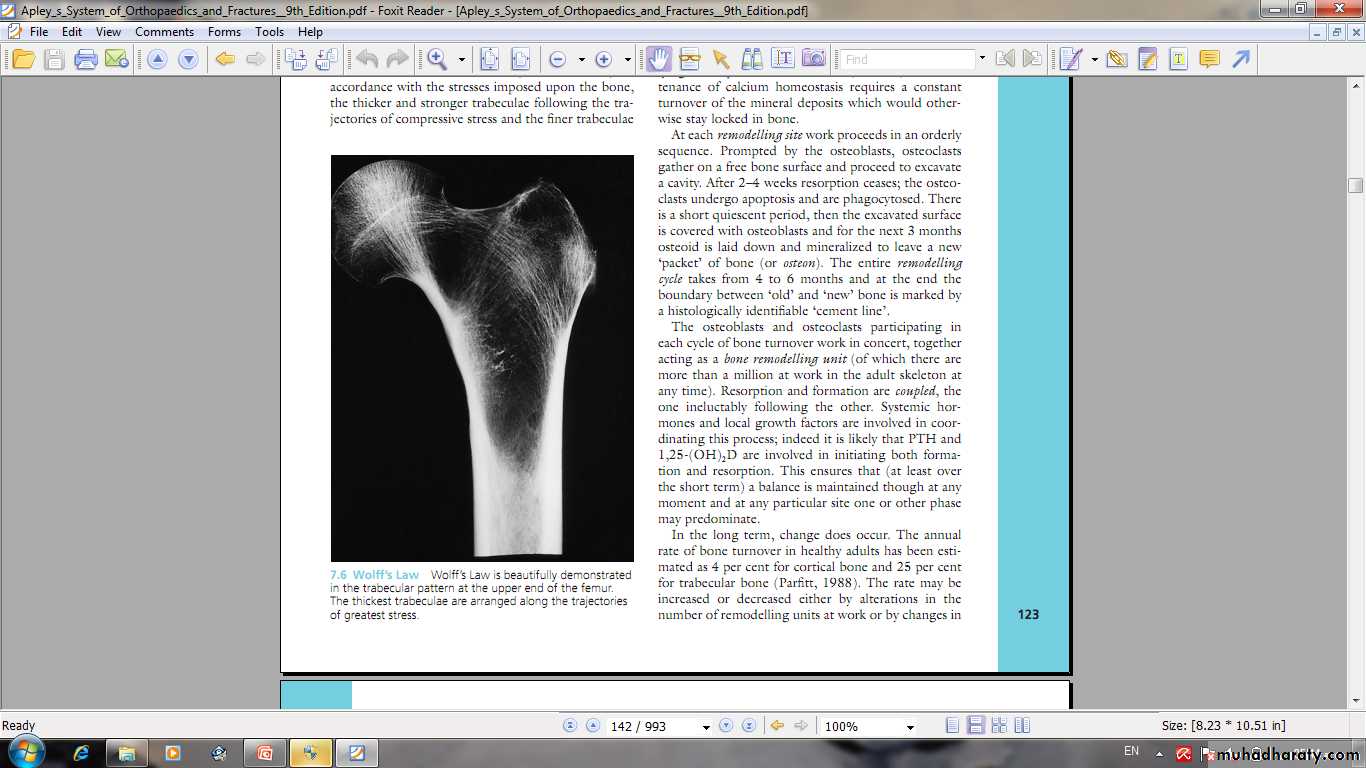1366x768 pixels.
Task: Go to last page button in status bar
Action: point(748,726)
